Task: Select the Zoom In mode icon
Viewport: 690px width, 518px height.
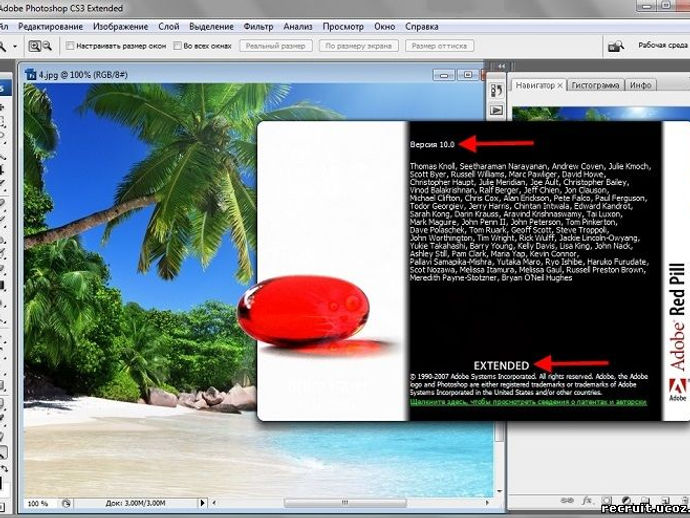Action: click(34, 46)
